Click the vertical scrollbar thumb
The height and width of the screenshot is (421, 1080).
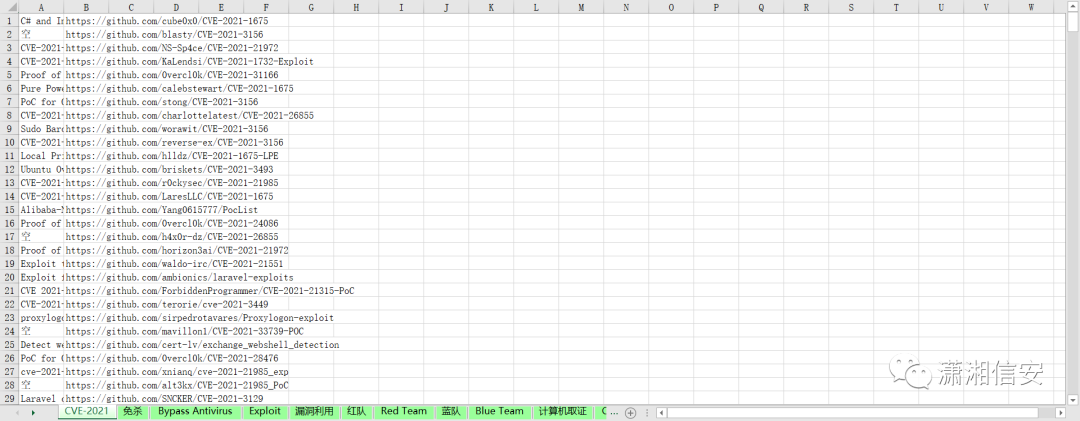(1073, 23)
